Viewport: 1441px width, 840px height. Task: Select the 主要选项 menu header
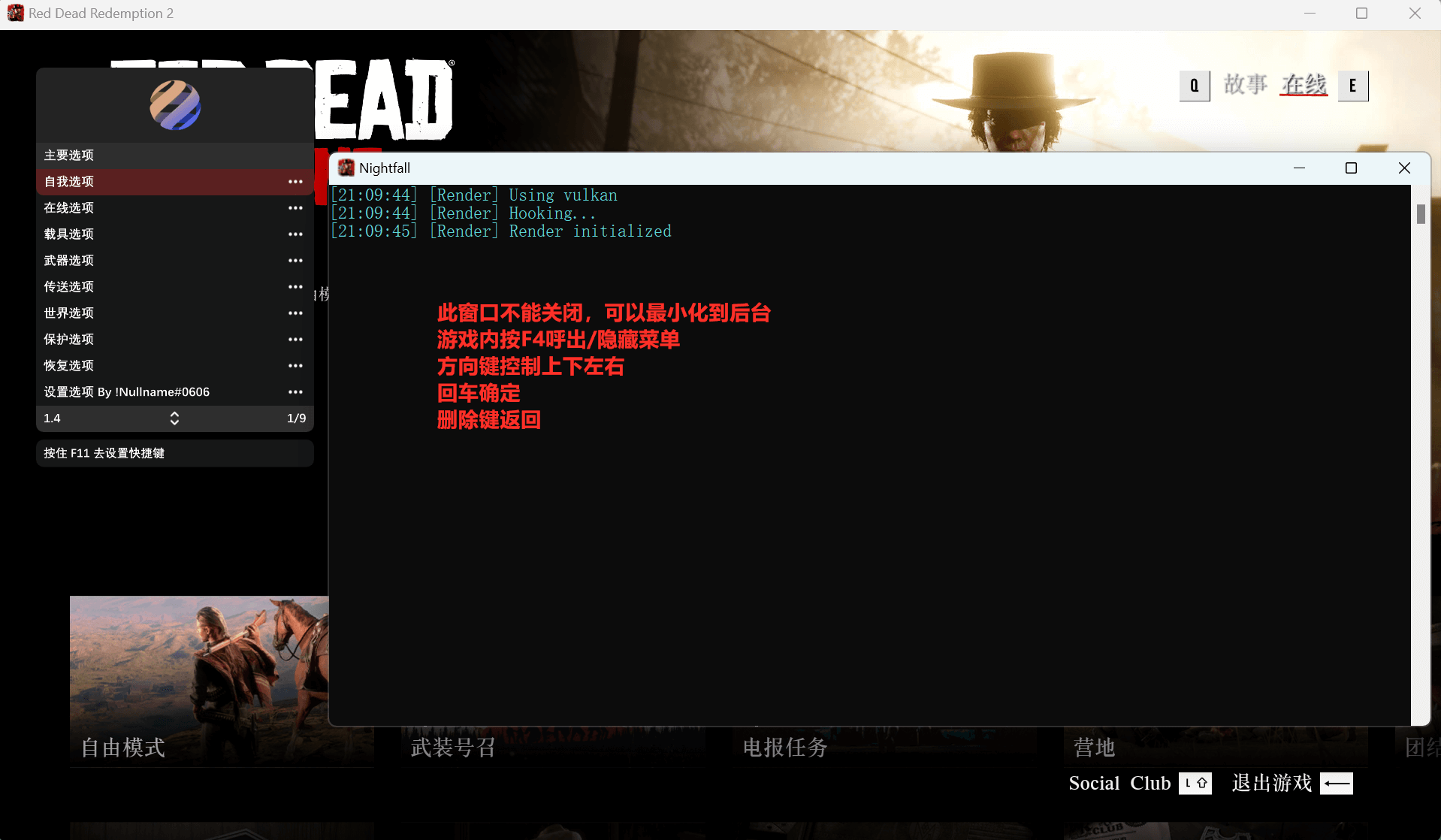tap(175, 155)
